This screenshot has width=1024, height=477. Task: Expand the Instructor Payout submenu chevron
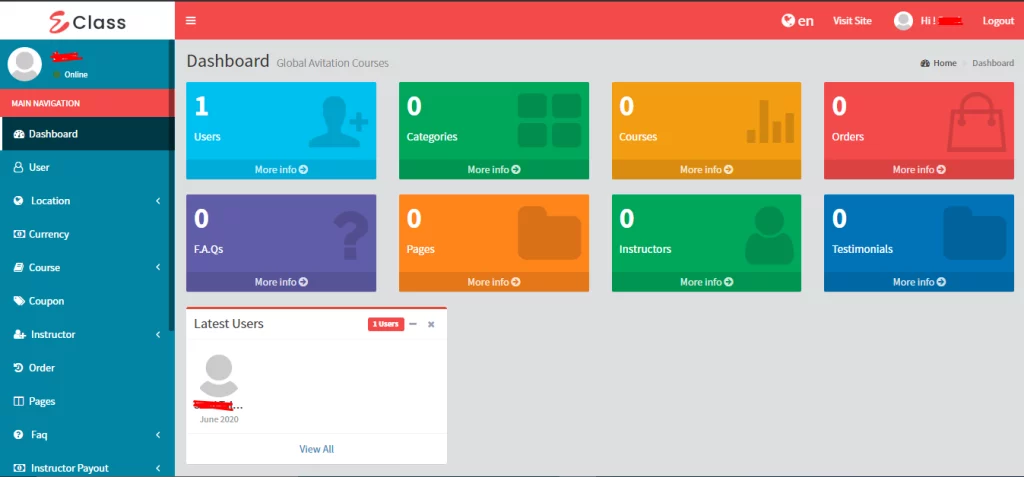click(158, 468)
